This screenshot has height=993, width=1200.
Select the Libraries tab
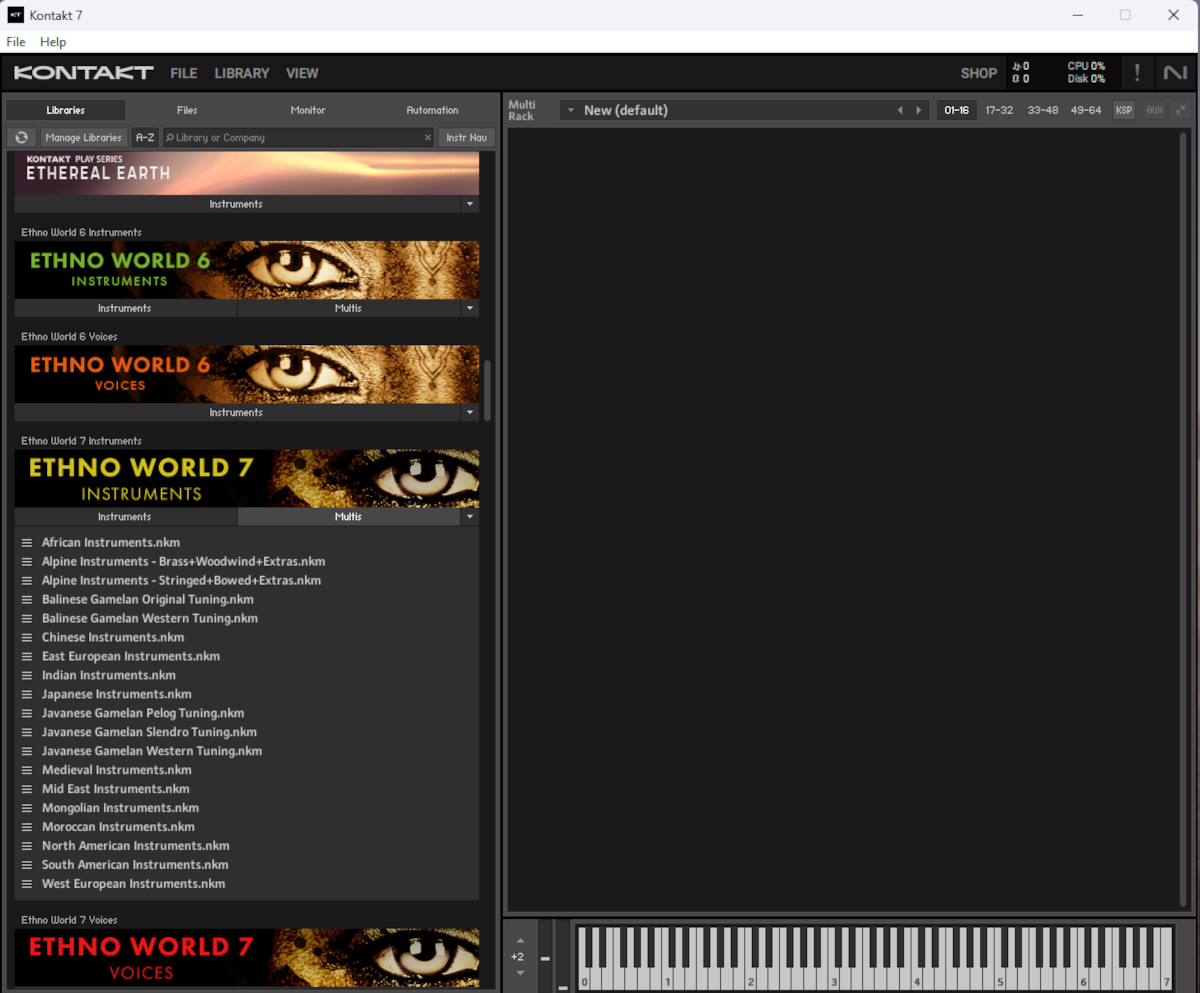click(x=66, y=110)
